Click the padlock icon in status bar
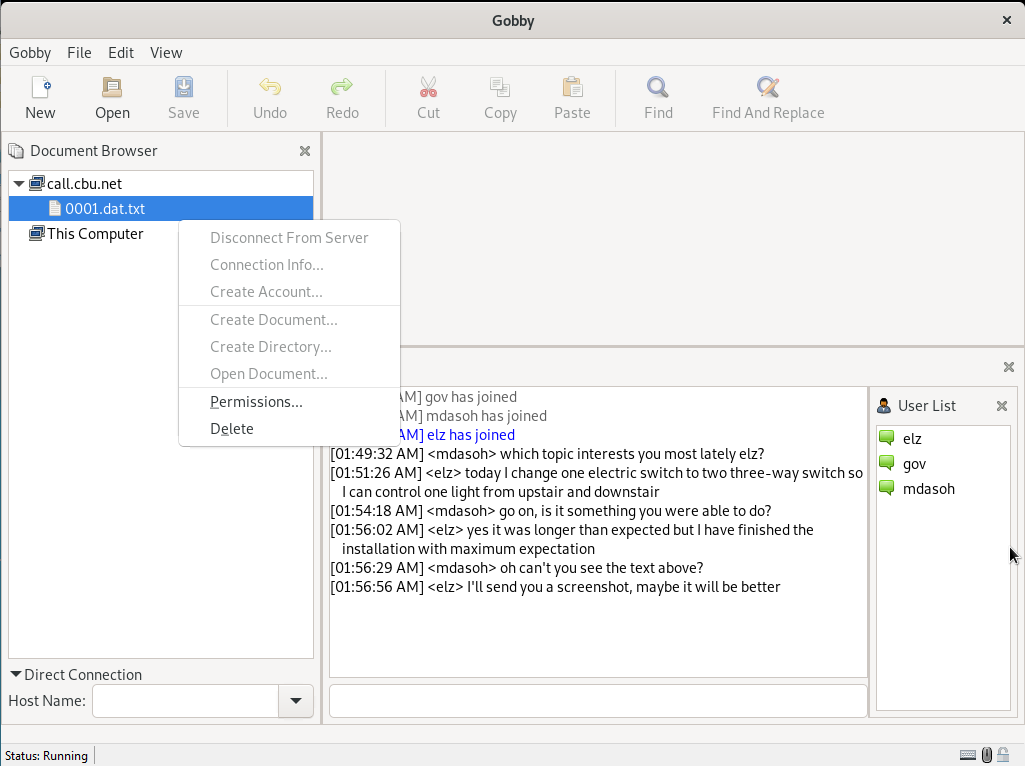1025x766 pixels. click(x=1003, y=755)
